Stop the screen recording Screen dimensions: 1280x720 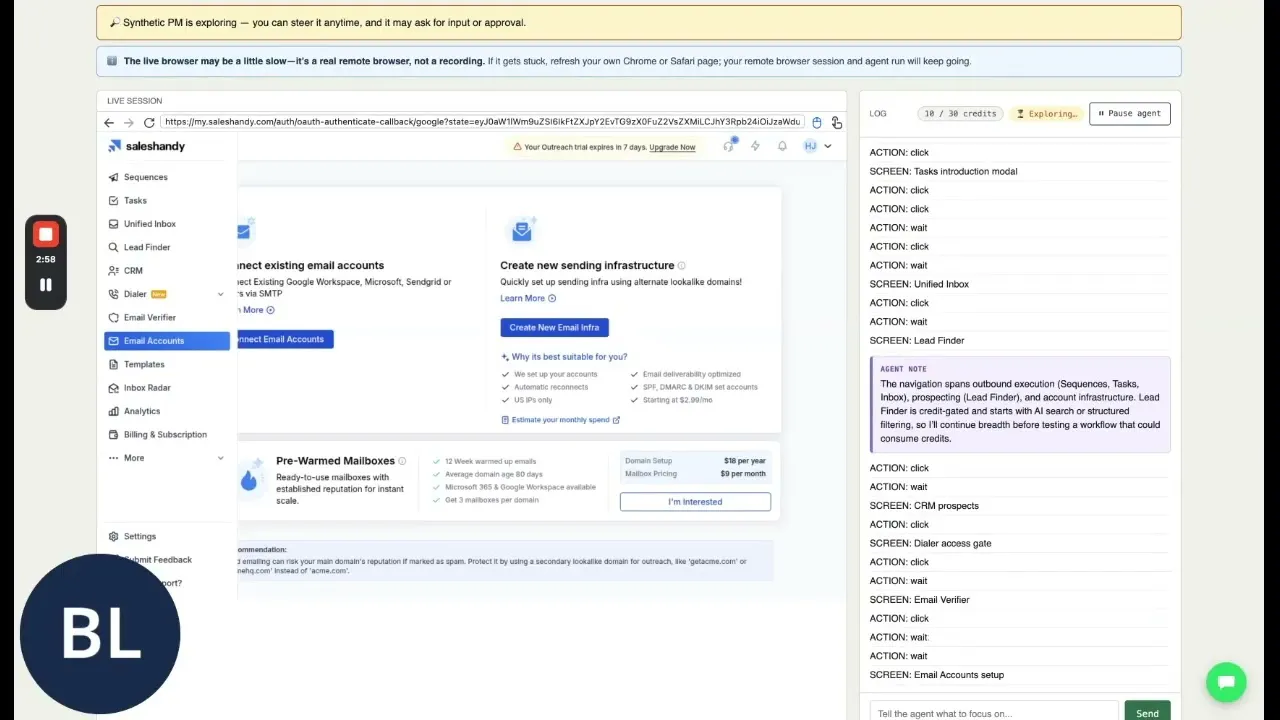(46, 234)
